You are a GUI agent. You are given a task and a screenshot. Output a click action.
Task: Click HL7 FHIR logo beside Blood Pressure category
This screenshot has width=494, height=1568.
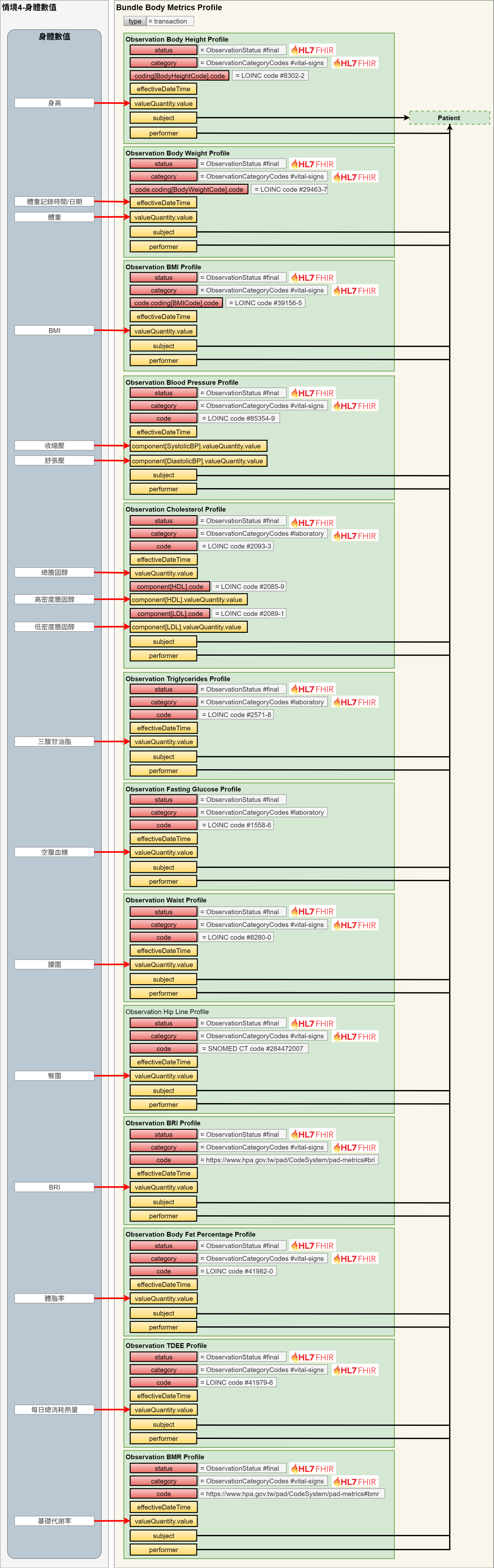[x=355, y=406]
